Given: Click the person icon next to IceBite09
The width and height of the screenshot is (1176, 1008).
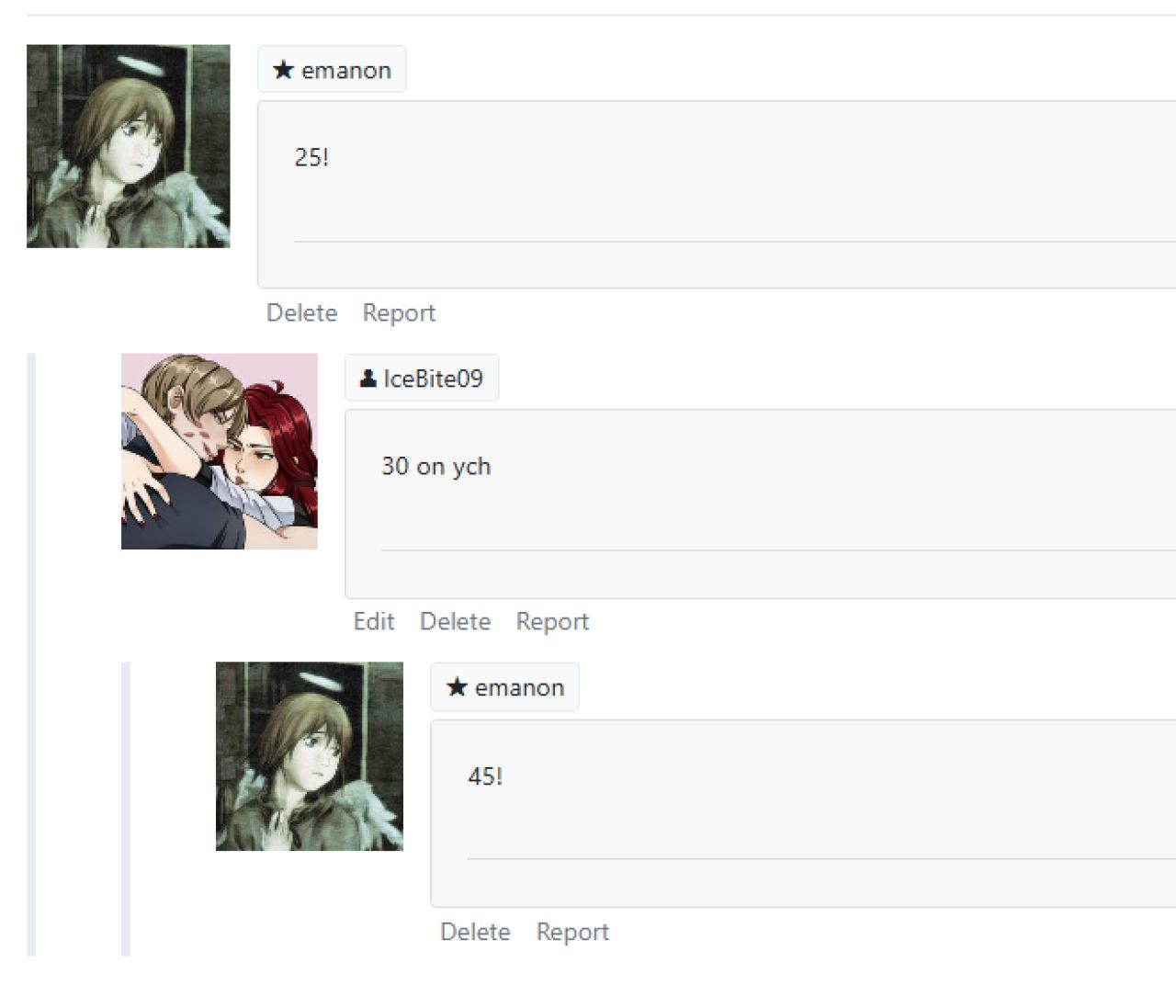Looking at the screenshot, I should tap(367, 379).
